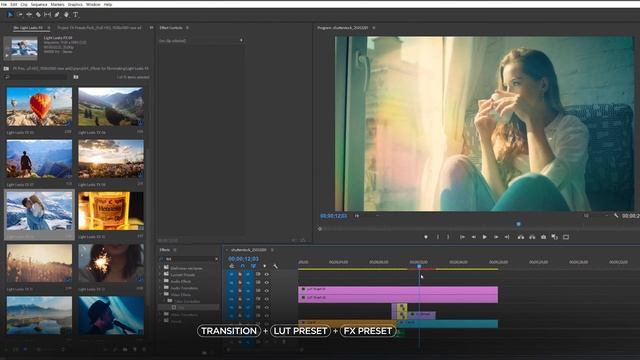Click the timeline playhead on the ruler
640x360 pixels.
point(419,266)
